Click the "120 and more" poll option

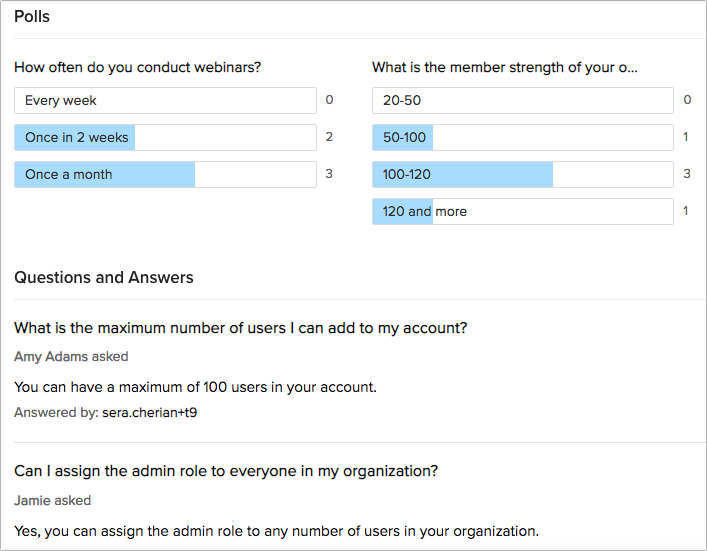click(x=522, y=211)
